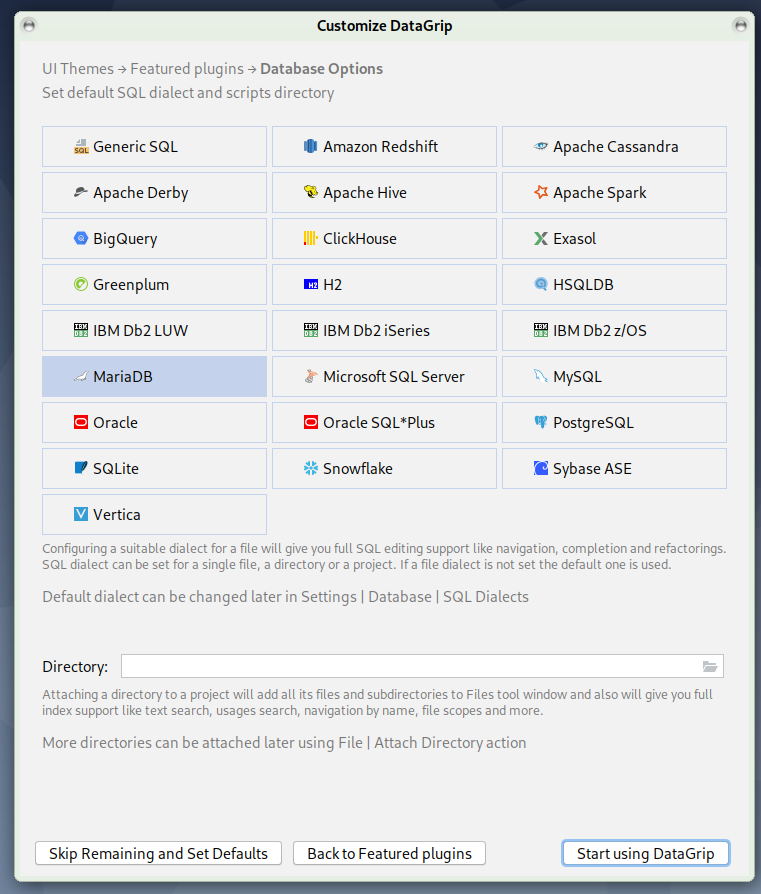Click the ClickHouse striped icon
Viewport: 761px width, 894px height.
311,238
